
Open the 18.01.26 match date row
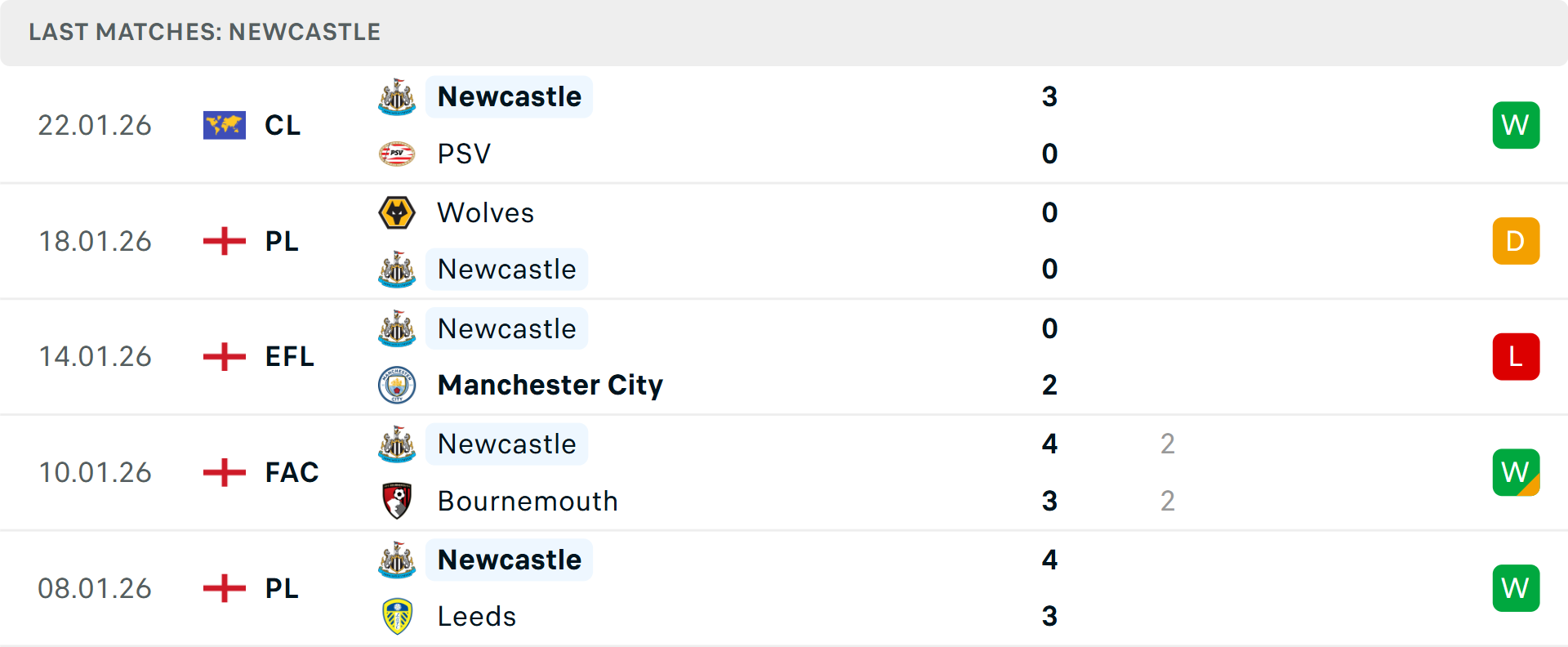pyautogui.click(x=95, y=241)
